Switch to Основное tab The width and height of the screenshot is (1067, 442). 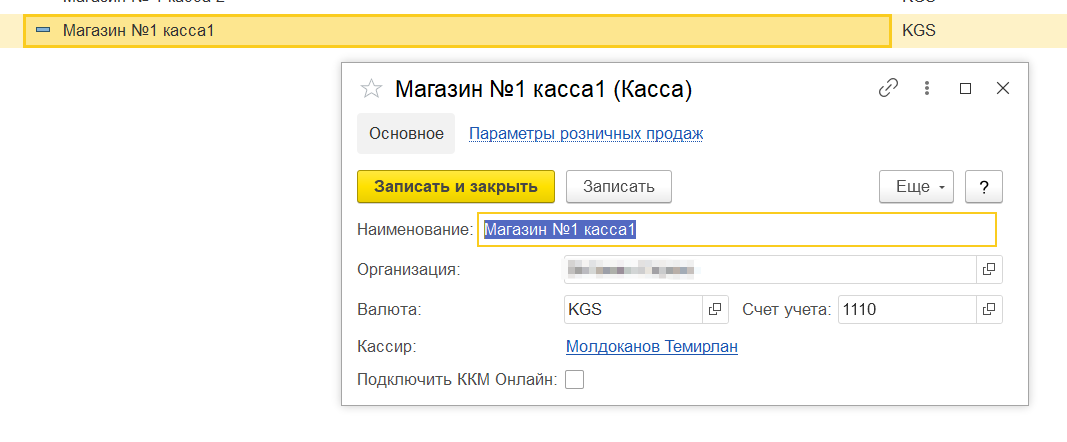point(406,133)
